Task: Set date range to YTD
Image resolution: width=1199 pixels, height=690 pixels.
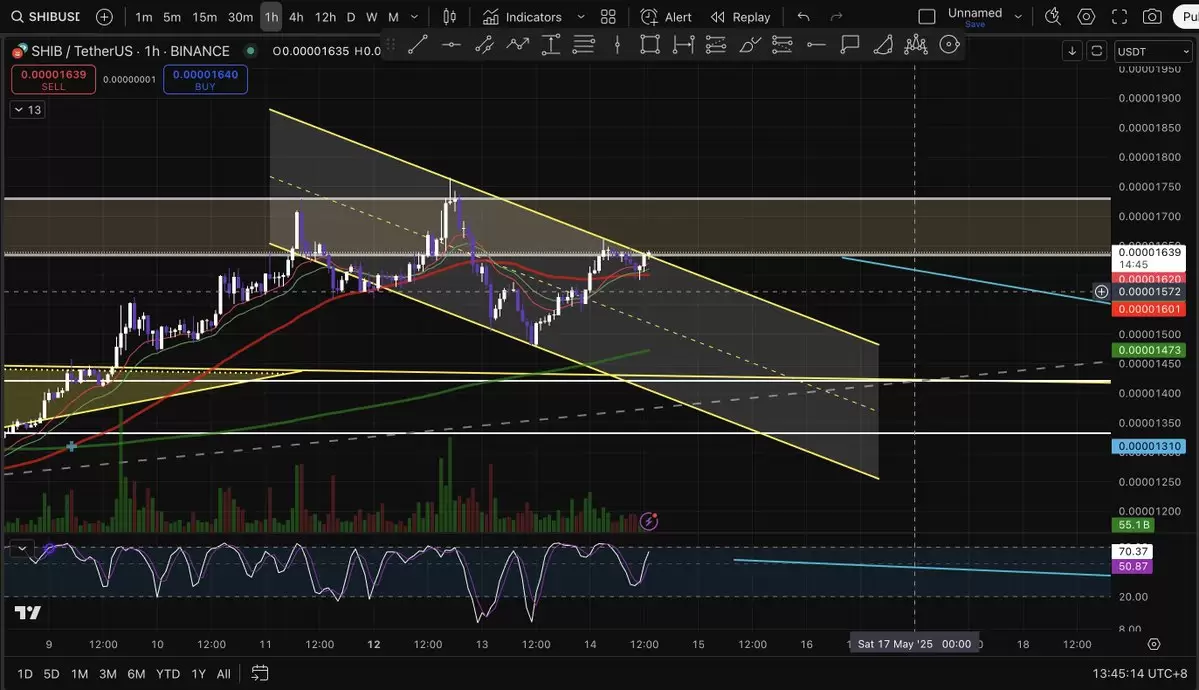Action: [167, 674]
